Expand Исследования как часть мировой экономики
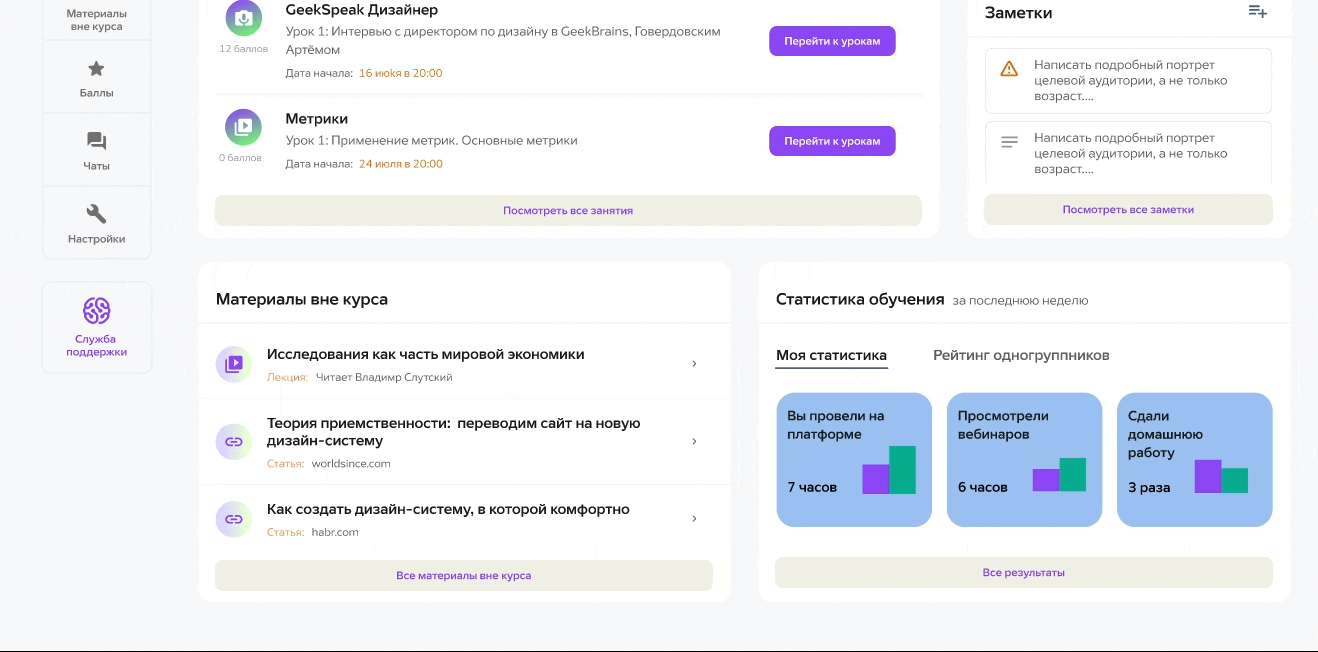This screenshot has width=1318, height=652. [694, 364]
